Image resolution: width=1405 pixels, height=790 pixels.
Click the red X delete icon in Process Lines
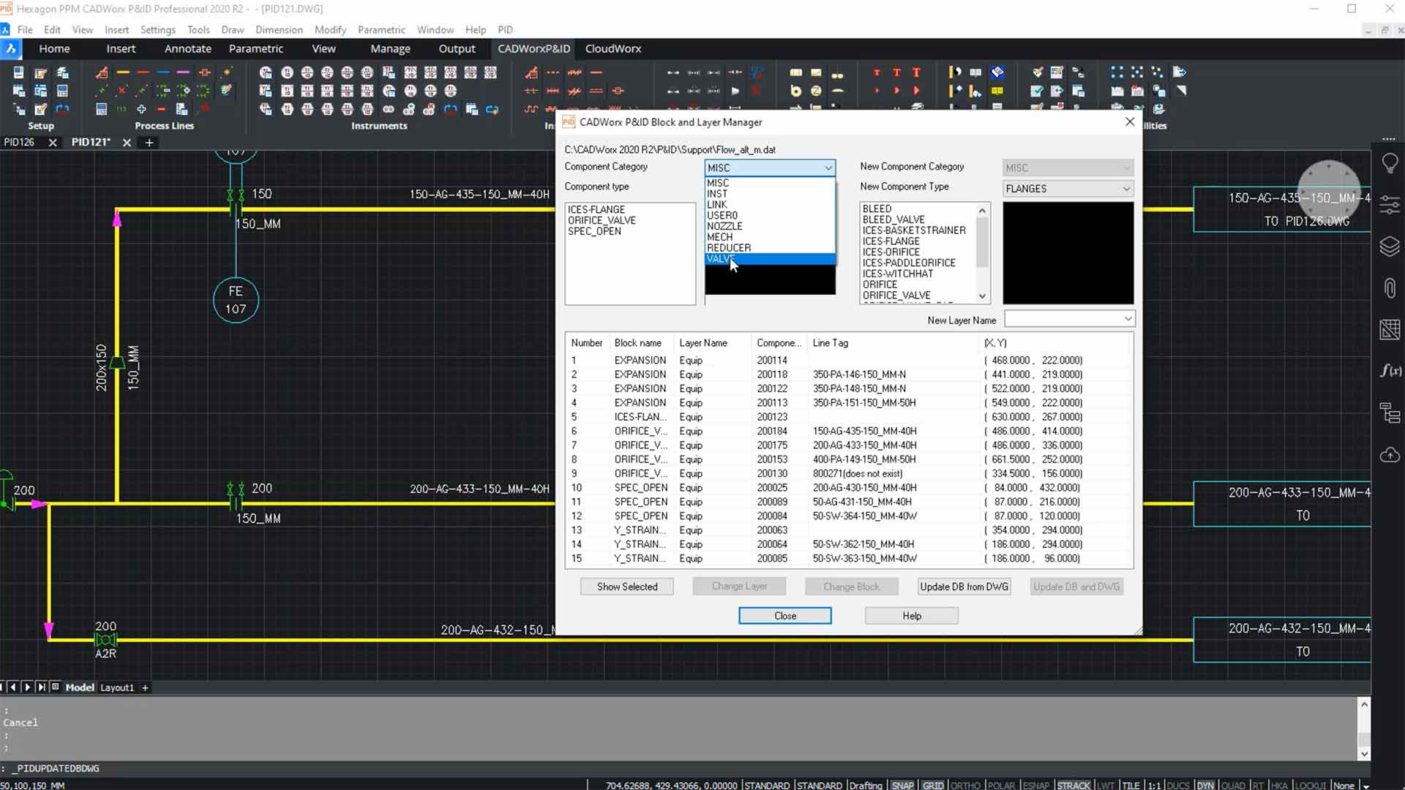(x=122, y=90)
